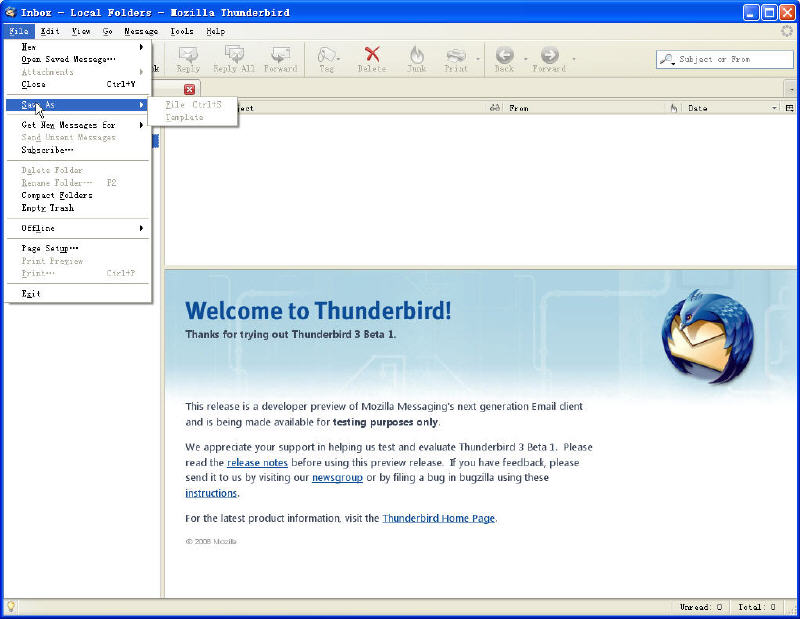Click the greyed Attachments menu item

[77, 72]
